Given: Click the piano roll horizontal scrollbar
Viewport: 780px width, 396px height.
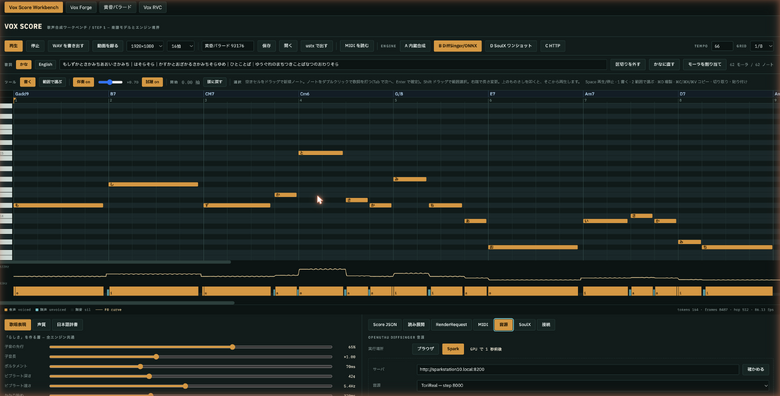Looking at the screenshot, I should pyautogui.click(x=115, y=262).
